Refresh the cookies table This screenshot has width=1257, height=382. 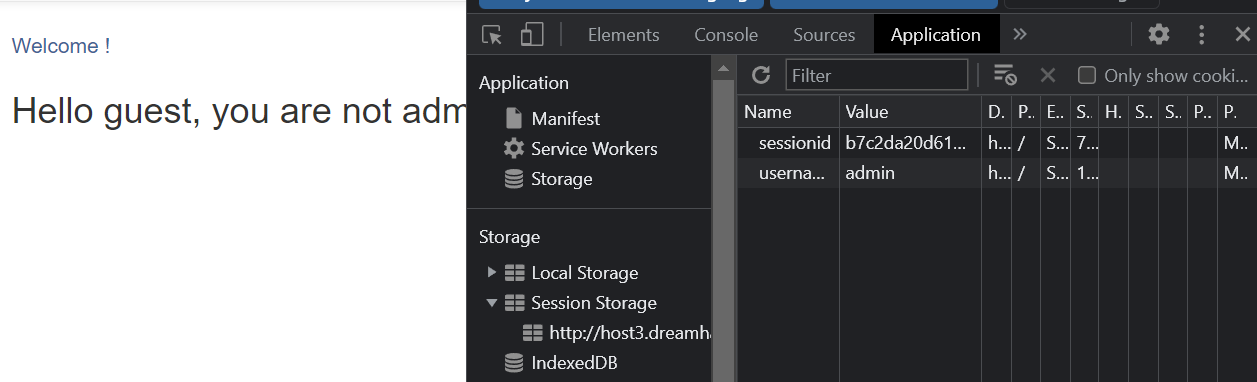tap(761, 75)
